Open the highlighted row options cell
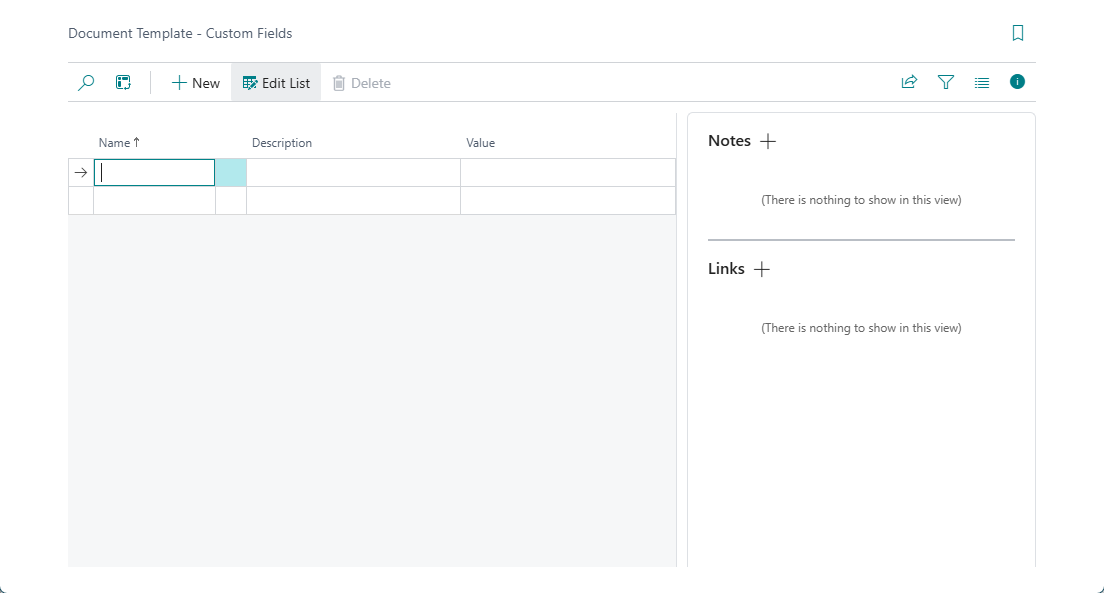 [230, 173]
